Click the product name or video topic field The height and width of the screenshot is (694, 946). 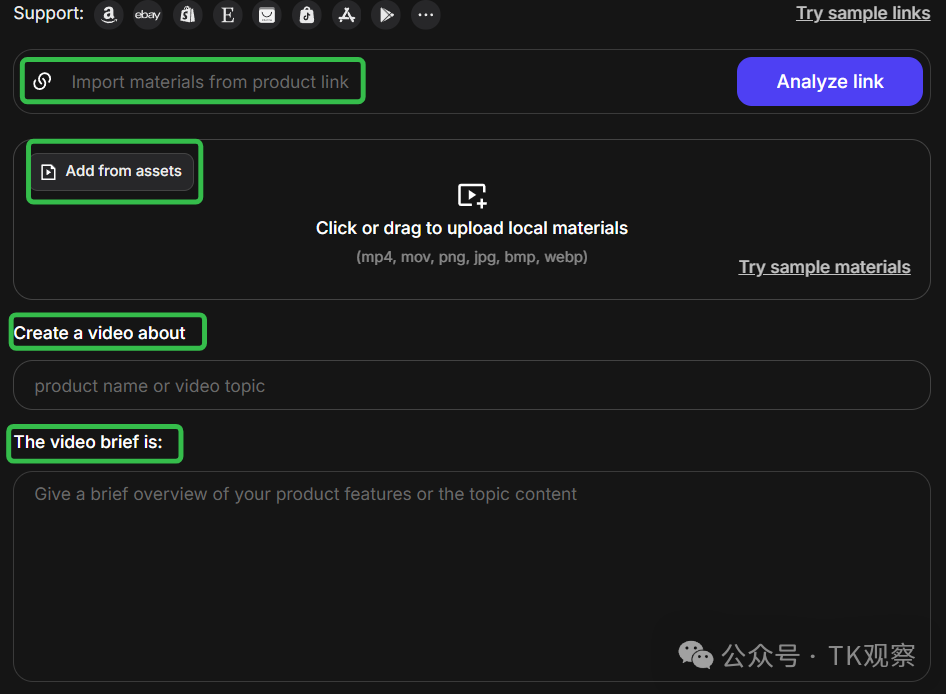[471, 386]
